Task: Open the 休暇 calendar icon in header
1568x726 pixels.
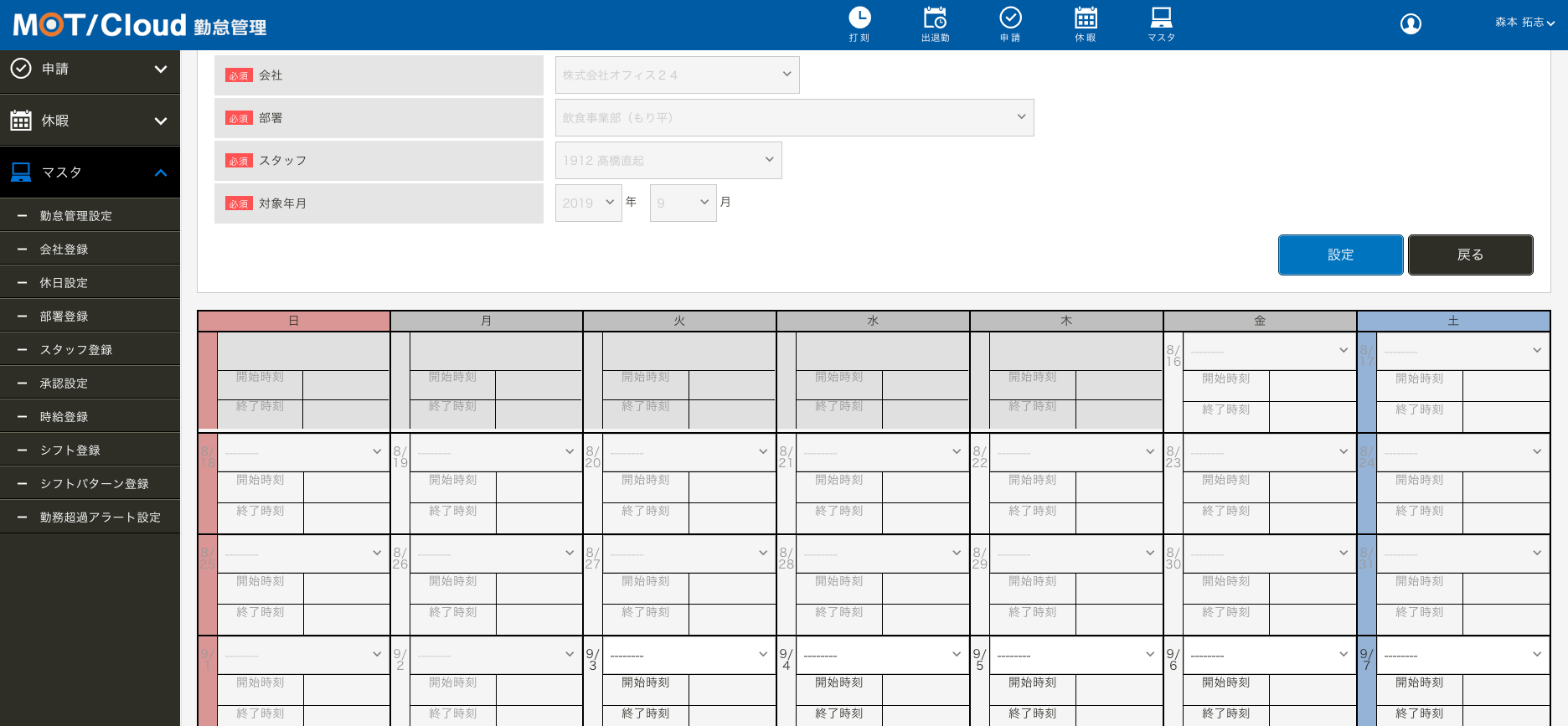Action: tap(1086, 18)
